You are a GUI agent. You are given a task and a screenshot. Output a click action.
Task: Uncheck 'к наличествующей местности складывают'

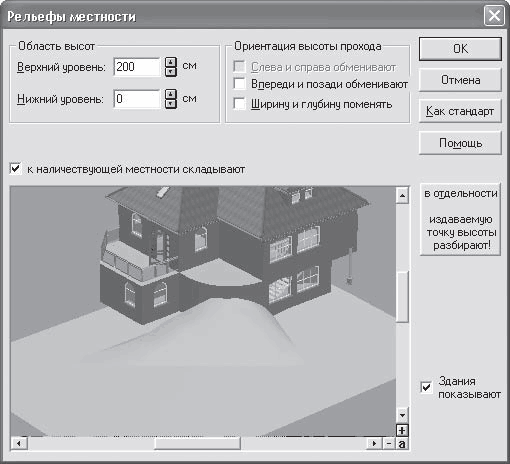tap(16, 169)
